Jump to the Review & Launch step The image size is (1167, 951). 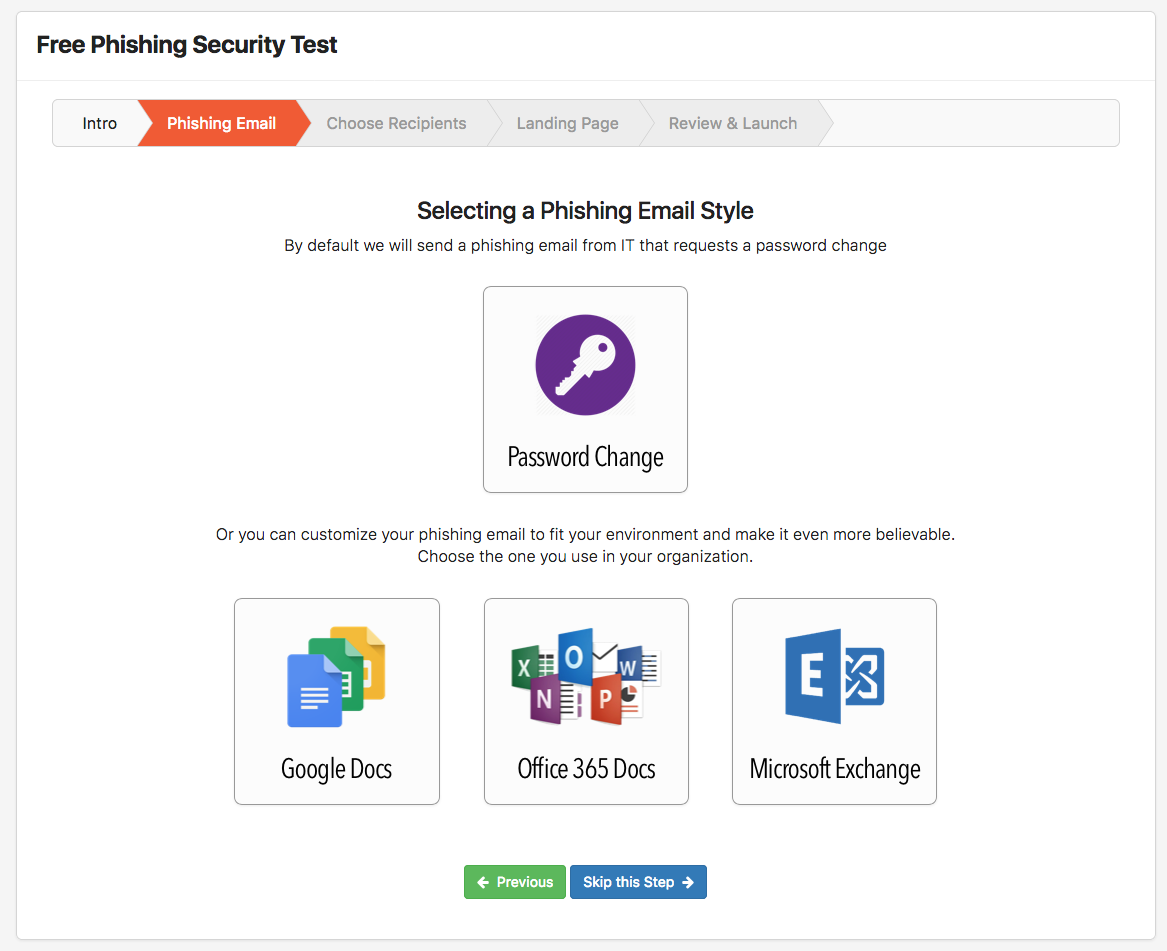pyautogui.click(x=732, y=123)
